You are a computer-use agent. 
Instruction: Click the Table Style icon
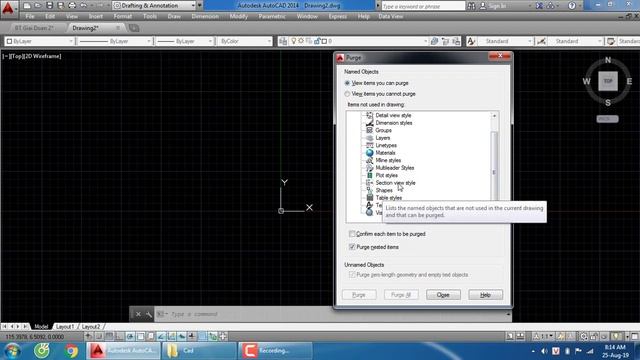pos(611,41)
